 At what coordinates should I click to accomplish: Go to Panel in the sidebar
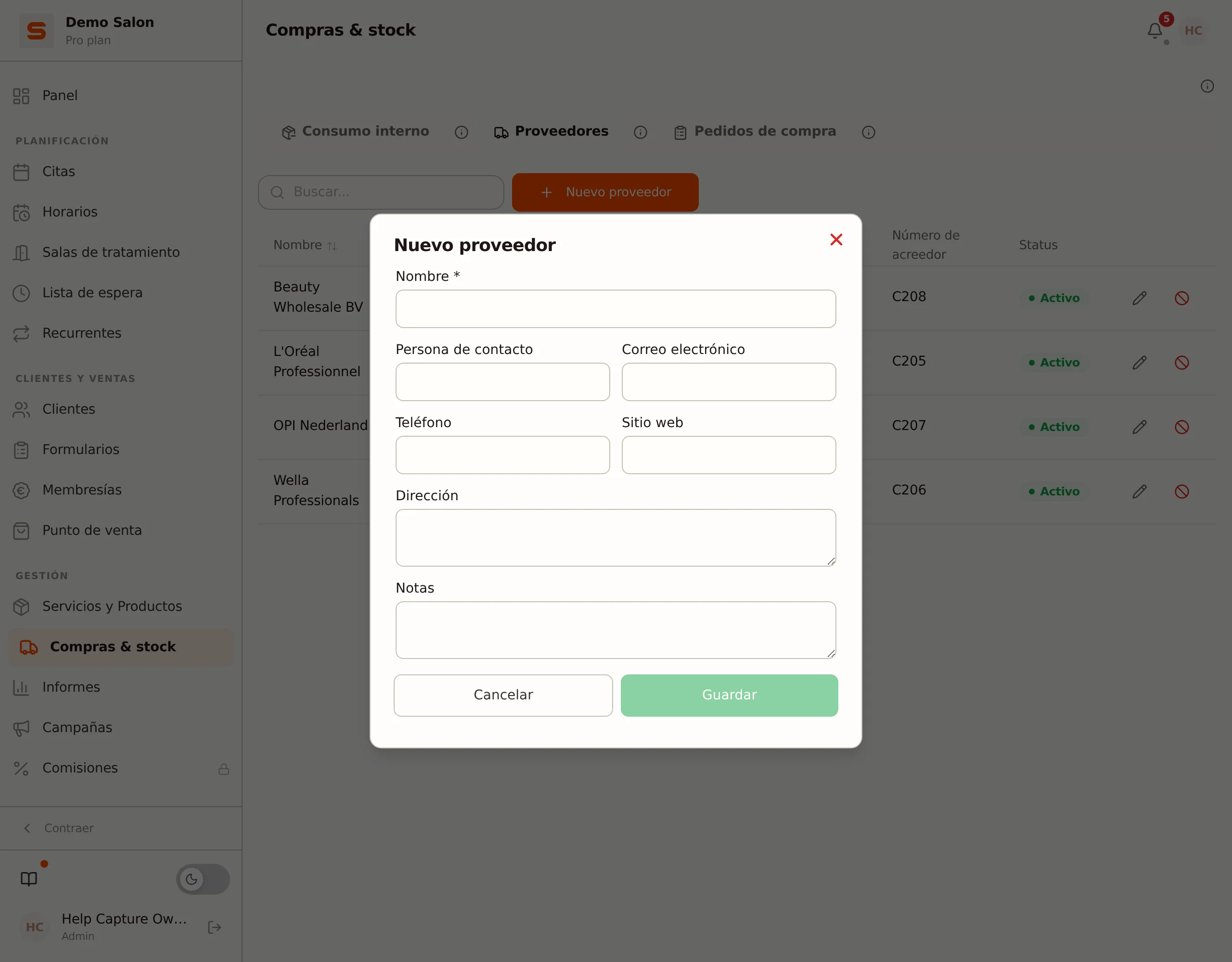tap(121, 96)
